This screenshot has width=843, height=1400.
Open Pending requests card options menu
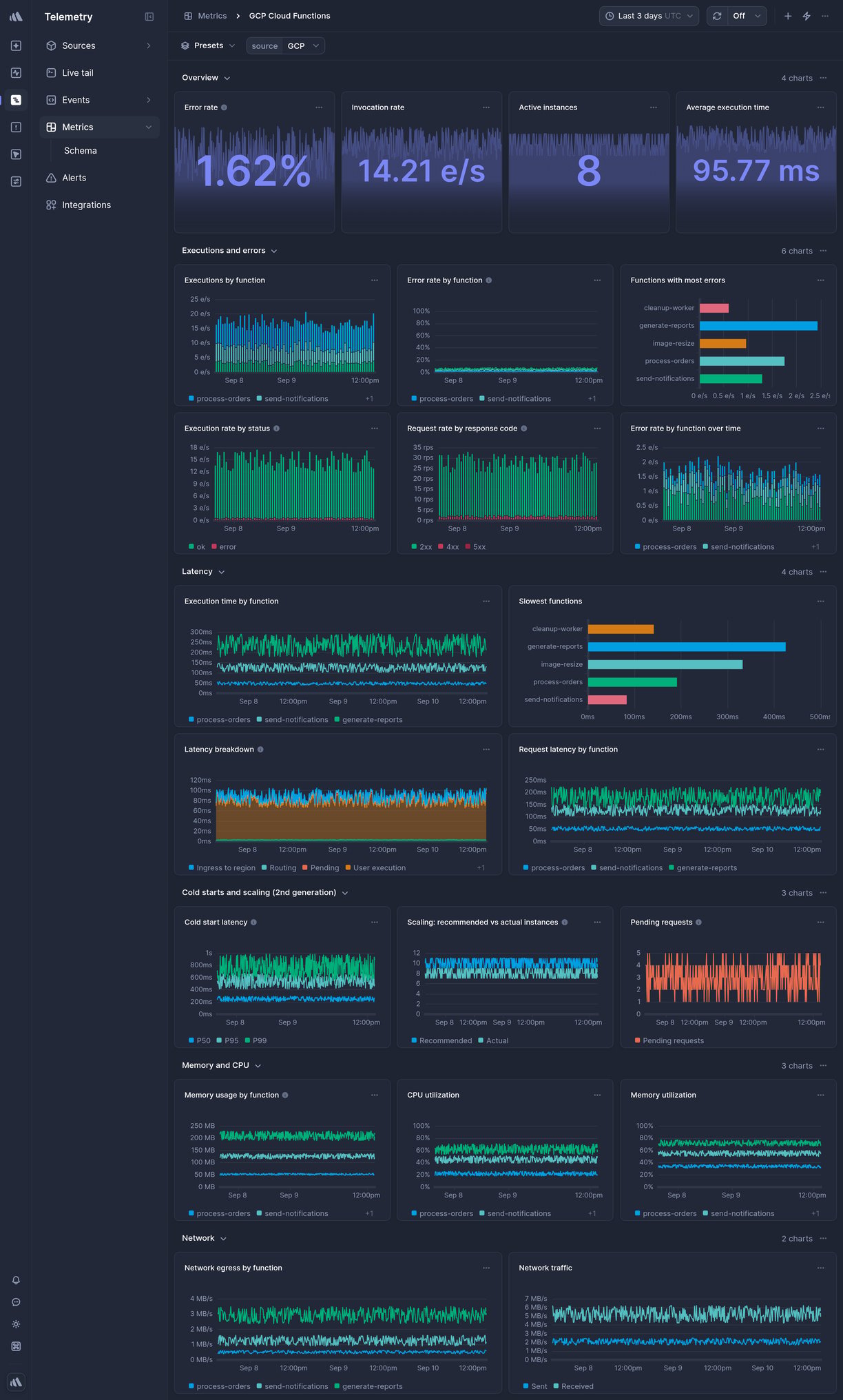pos(821,923)
